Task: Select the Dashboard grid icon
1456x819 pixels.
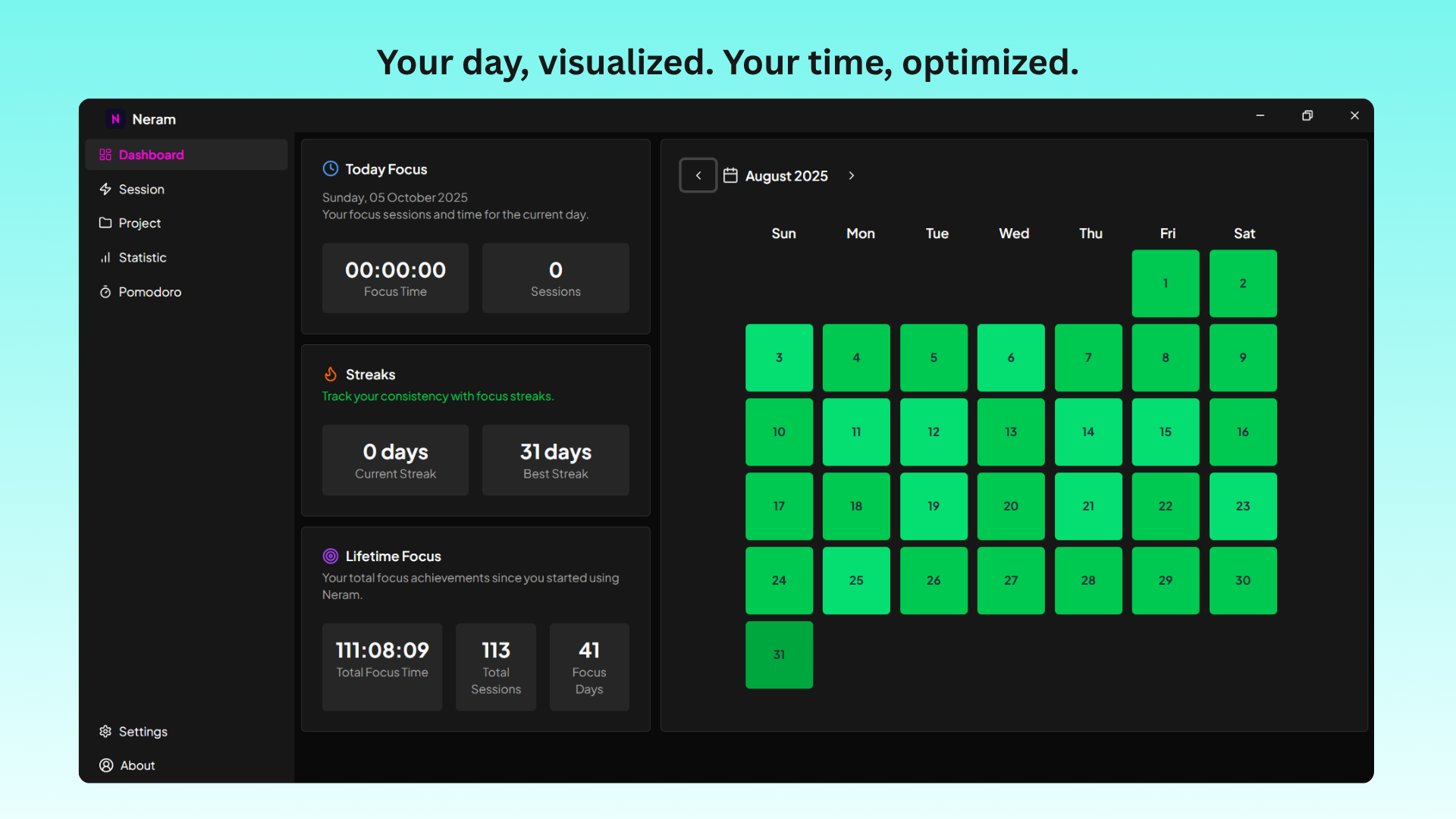Action: [x=105, y=155]
